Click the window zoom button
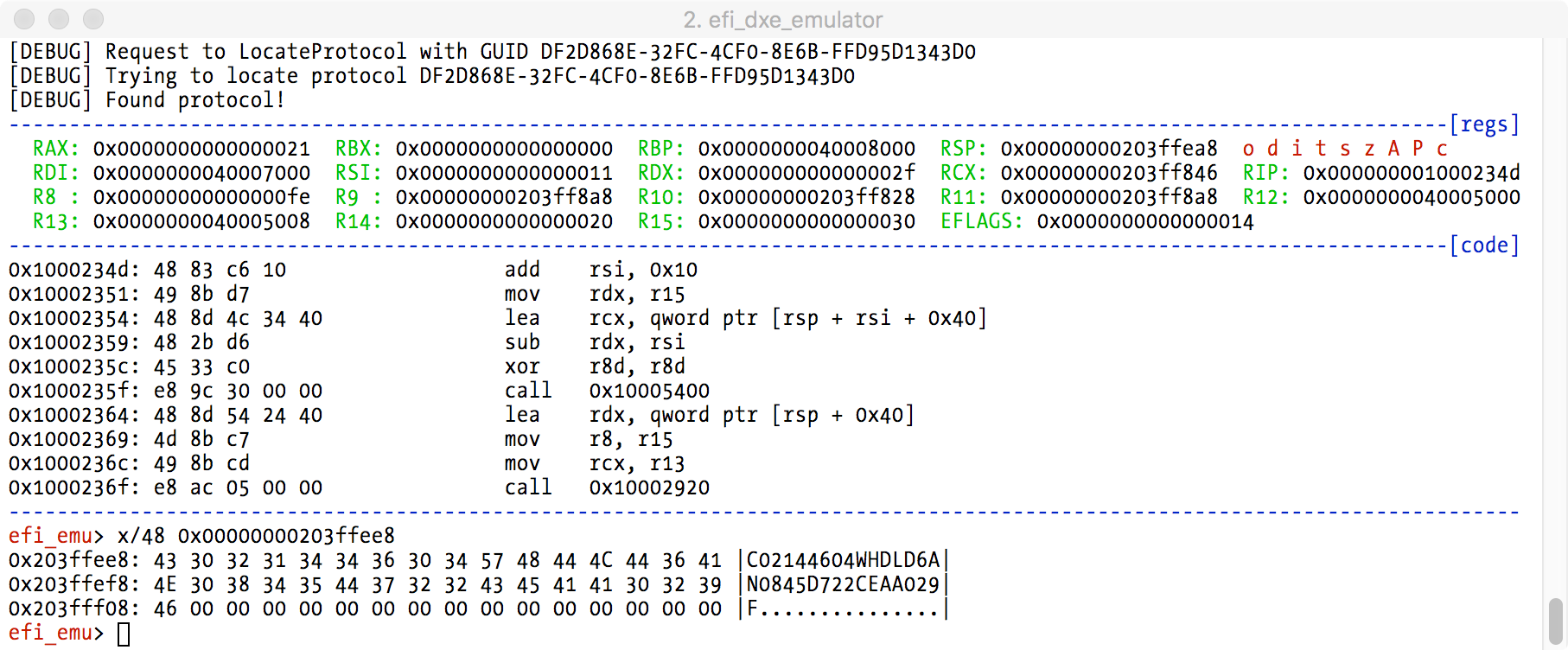Viewport: 1568px width, 650px height. pos(93,19)
